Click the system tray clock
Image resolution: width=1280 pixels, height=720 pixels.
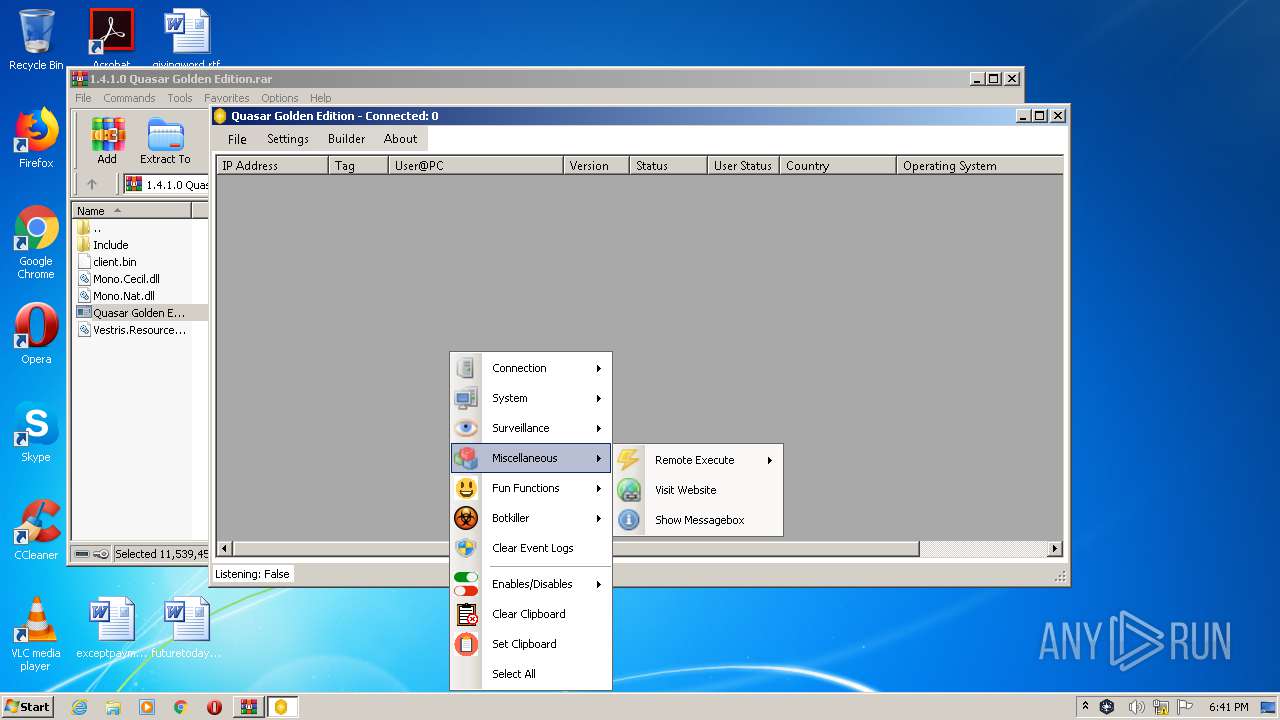(1228, 707)
